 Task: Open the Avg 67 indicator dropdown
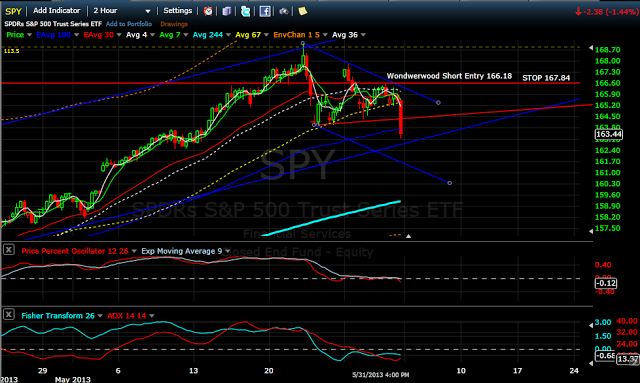(266, 35)
